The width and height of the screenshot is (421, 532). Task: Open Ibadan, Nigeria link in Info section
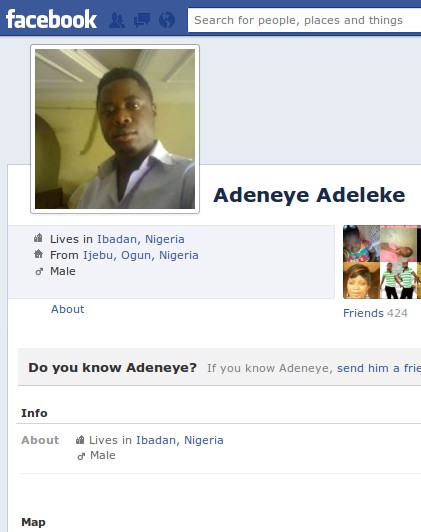180,440
